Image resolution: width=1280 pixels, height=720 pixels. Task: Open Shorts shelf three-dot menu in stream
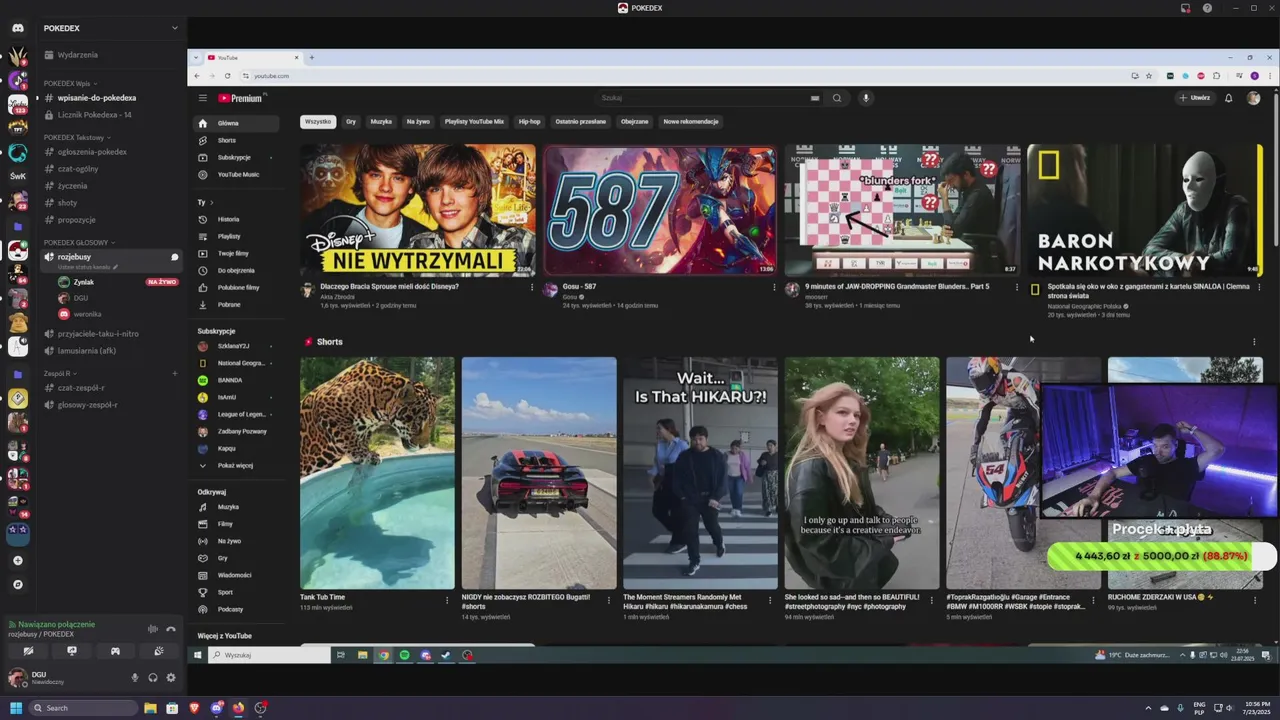tap(1254, 342)
